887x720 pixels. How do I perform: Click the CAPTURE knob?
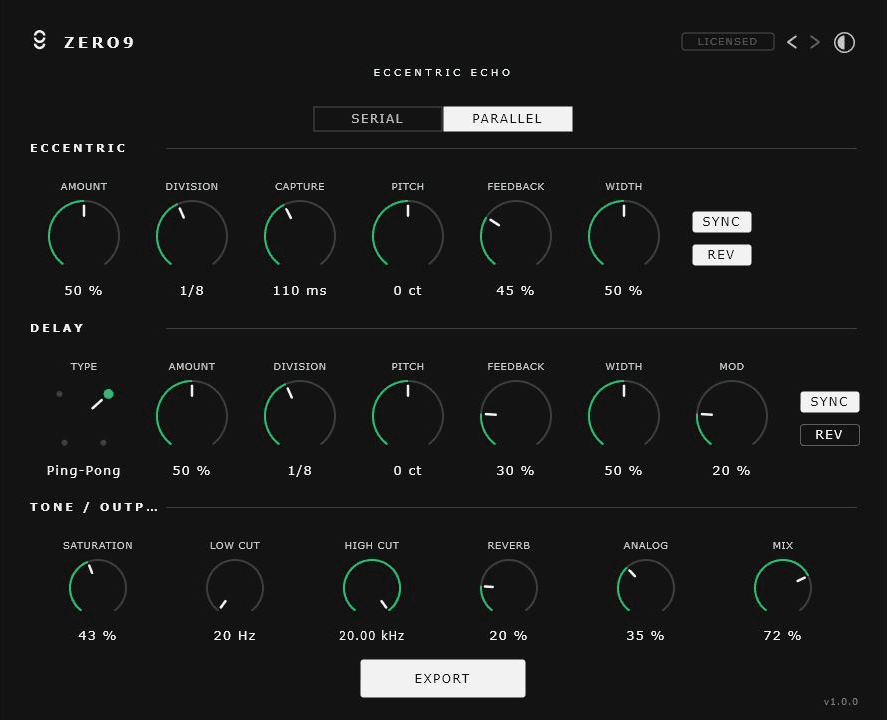pyautogui.click(x=300, y=235)
